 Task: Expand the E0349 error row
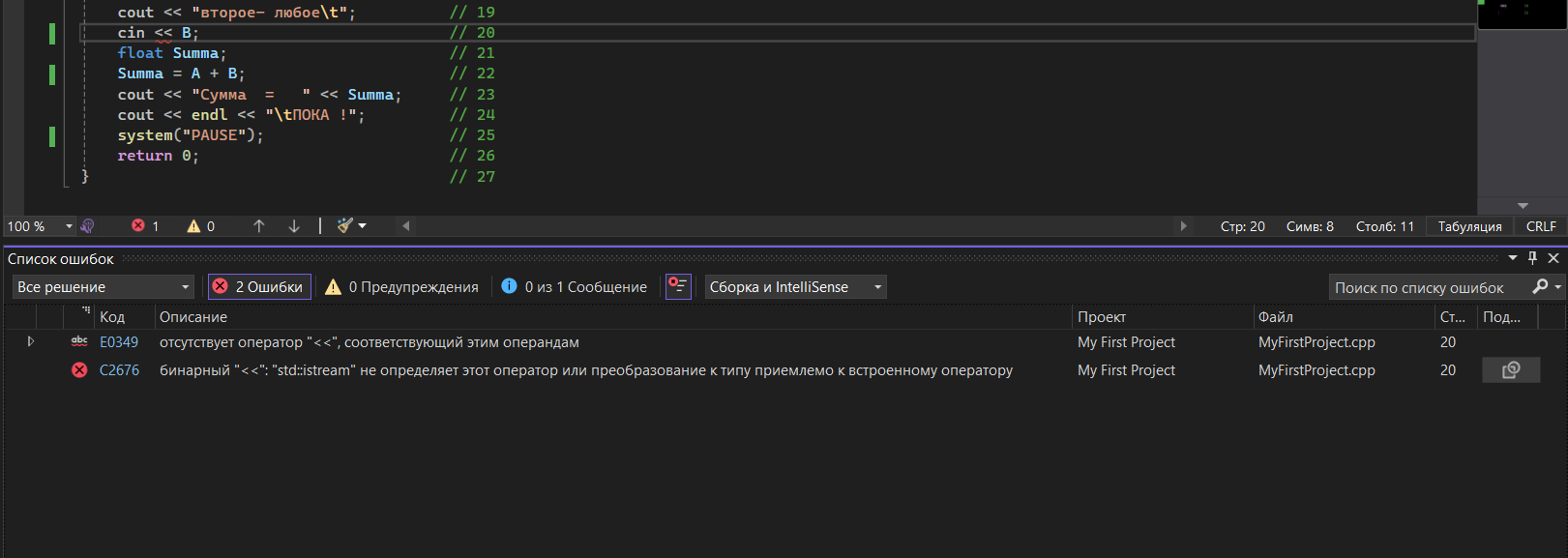31,341
